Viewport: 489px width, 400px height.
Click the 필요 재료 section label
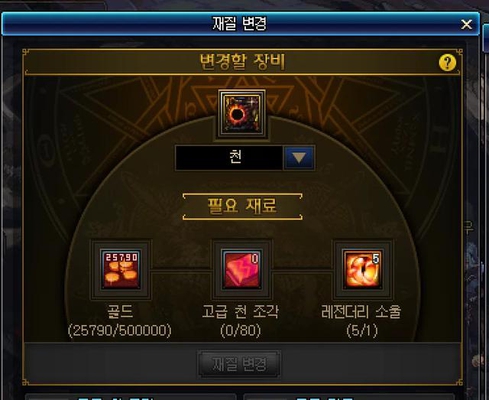[x=242, y=206]
